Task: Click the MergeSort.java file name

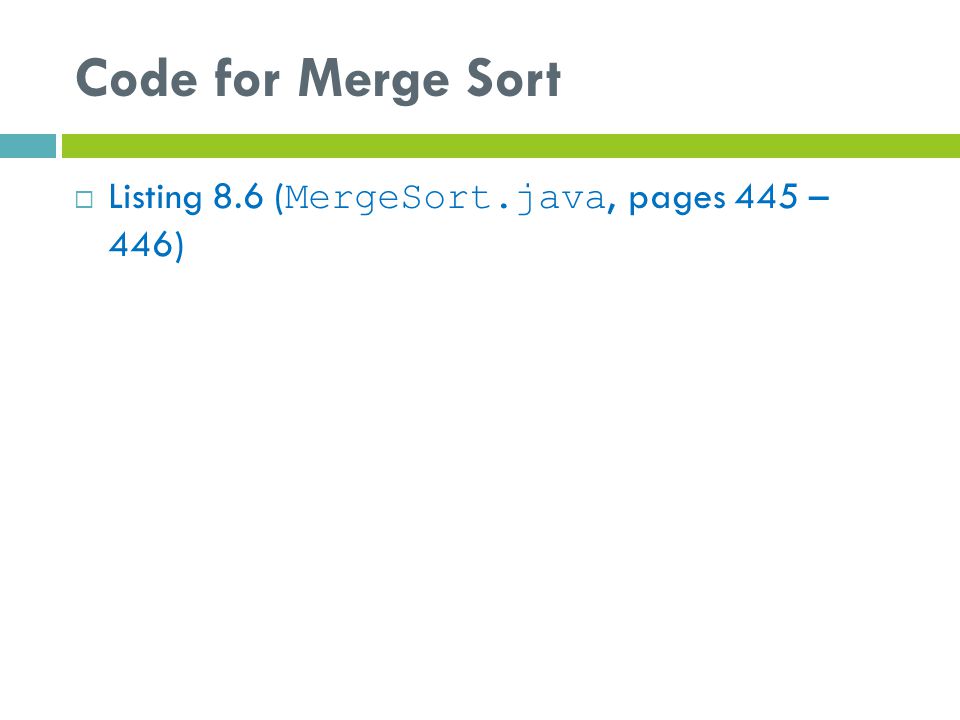Action: tap(445, 198)
